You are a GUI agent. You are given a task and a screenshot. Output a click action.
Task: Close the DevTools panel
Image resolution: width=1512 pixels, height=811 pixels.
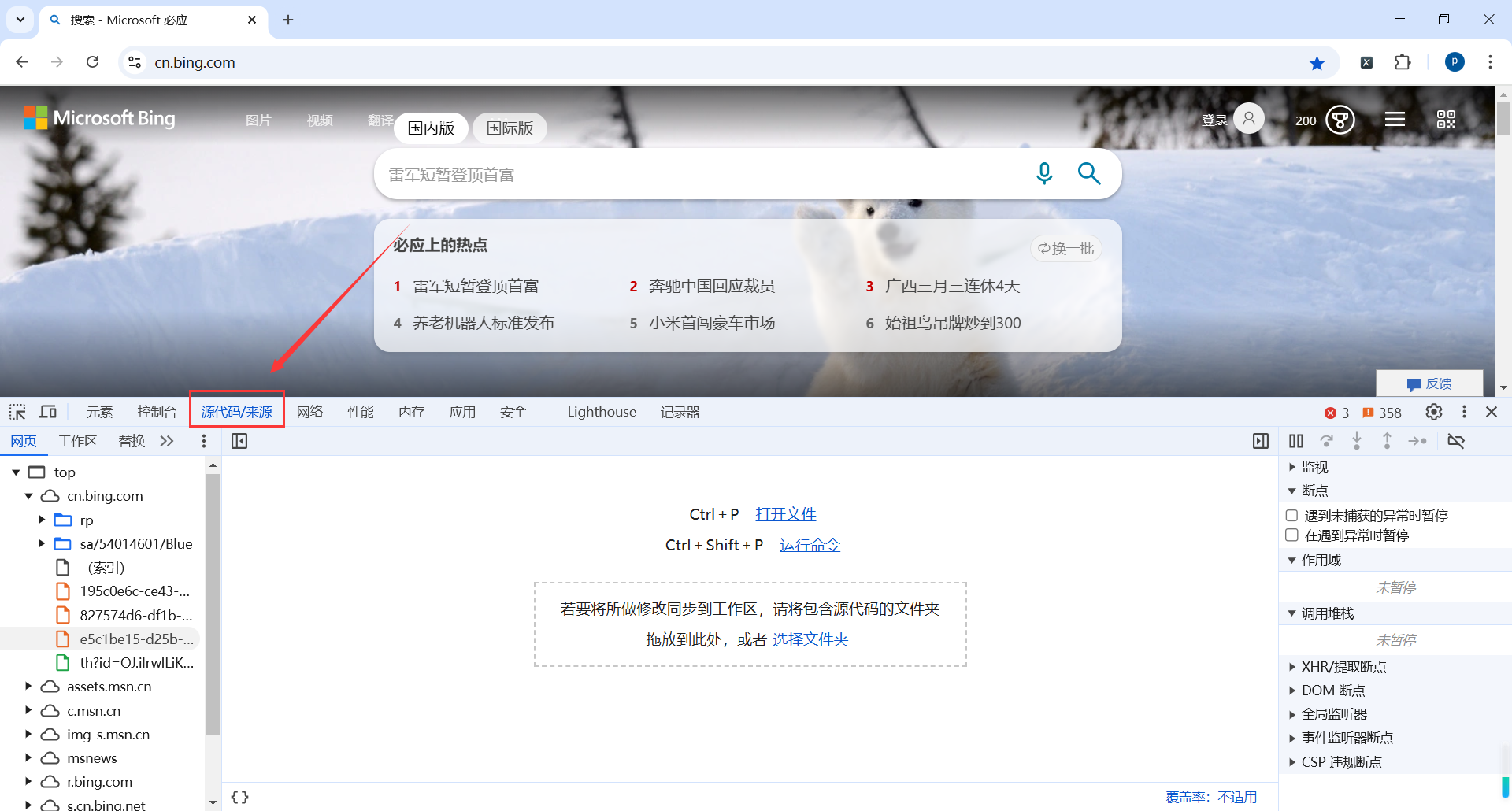pos(1492,412)
